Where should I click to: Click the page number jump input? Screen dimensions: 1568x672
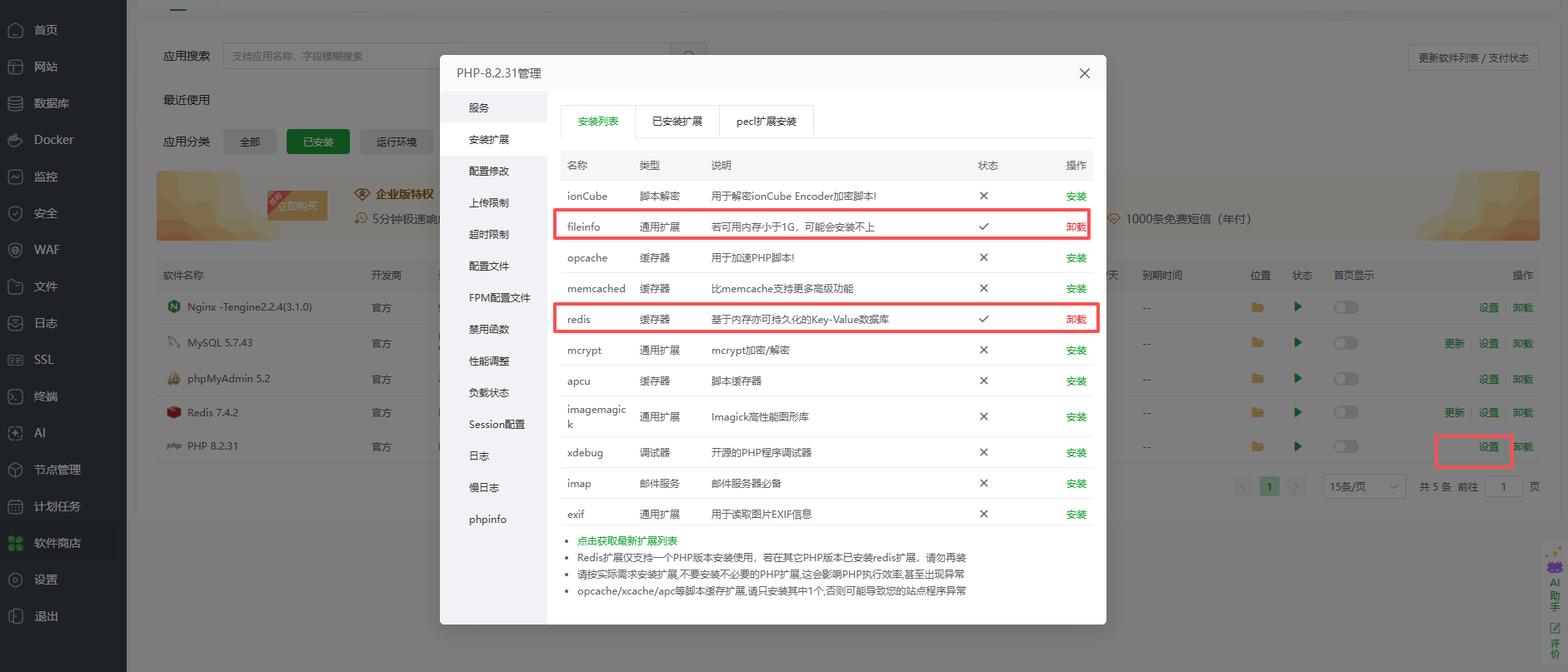1504,486
